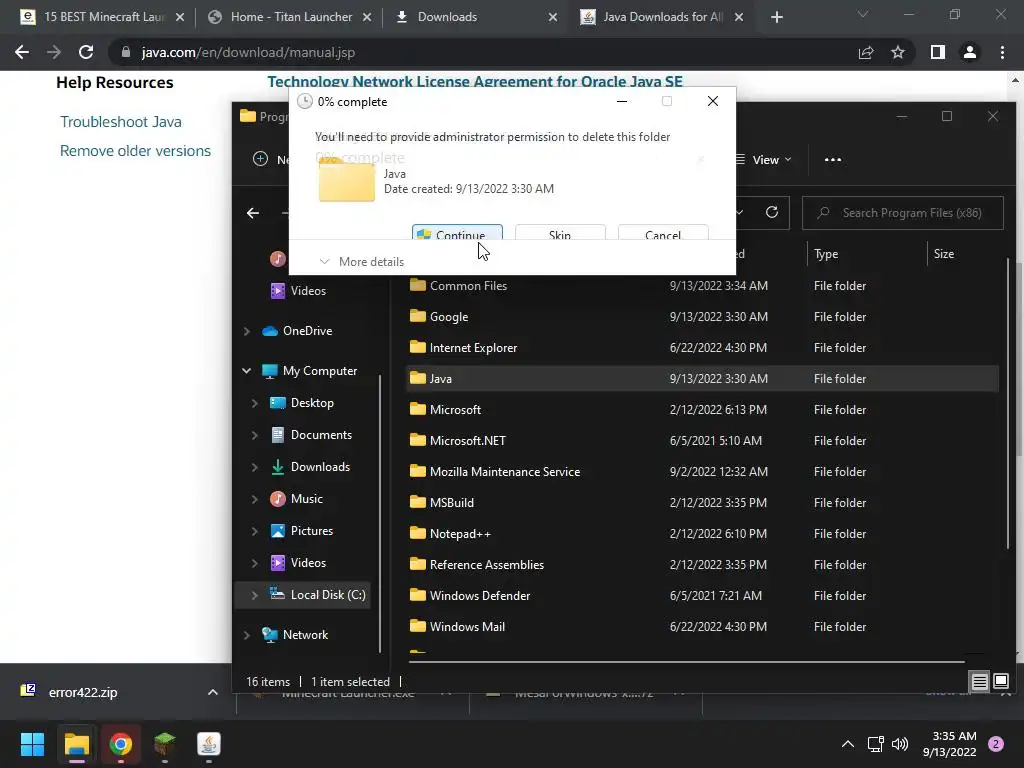Screen dimensions: 1024x768
Task: Sort by Type column header
Action: click(866, 254)
